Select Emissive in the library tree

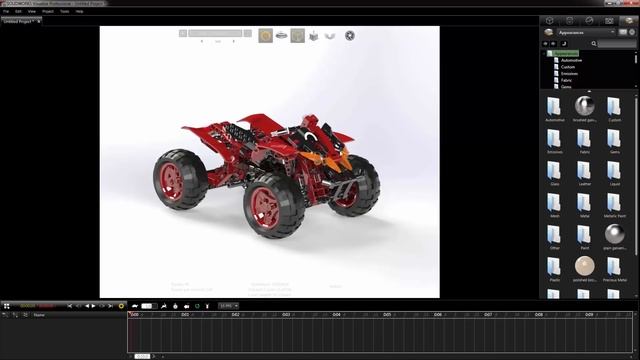coord(569,73)
